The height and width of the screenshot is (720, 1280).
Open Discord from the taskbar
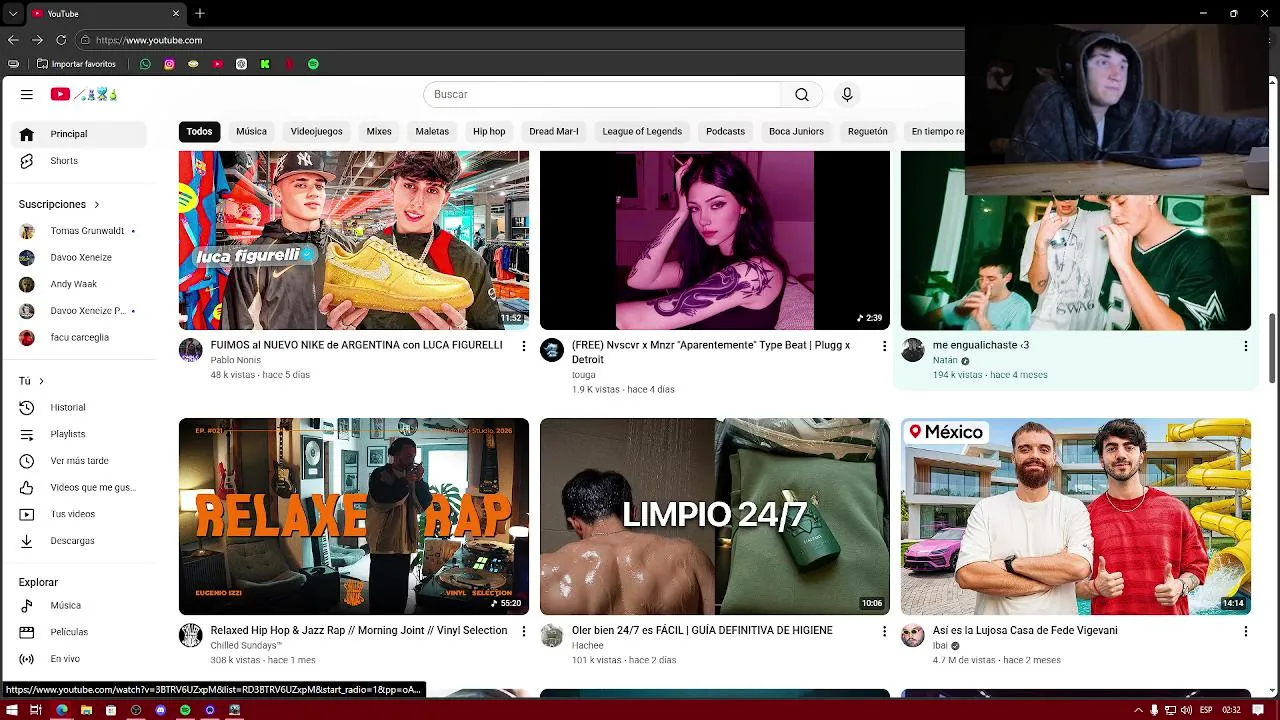160,710
